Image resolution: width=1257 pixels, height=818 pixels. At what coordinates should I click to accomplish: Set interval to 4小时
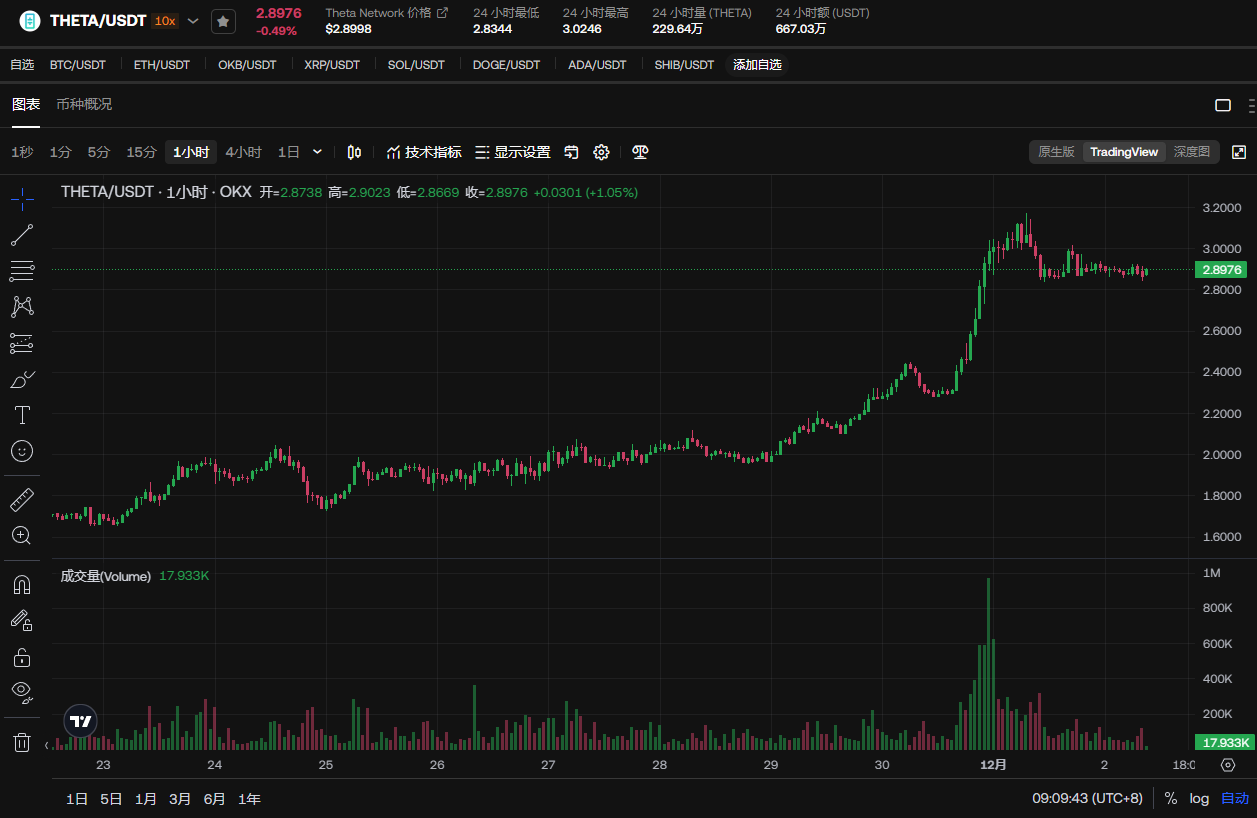click(243, 152)
